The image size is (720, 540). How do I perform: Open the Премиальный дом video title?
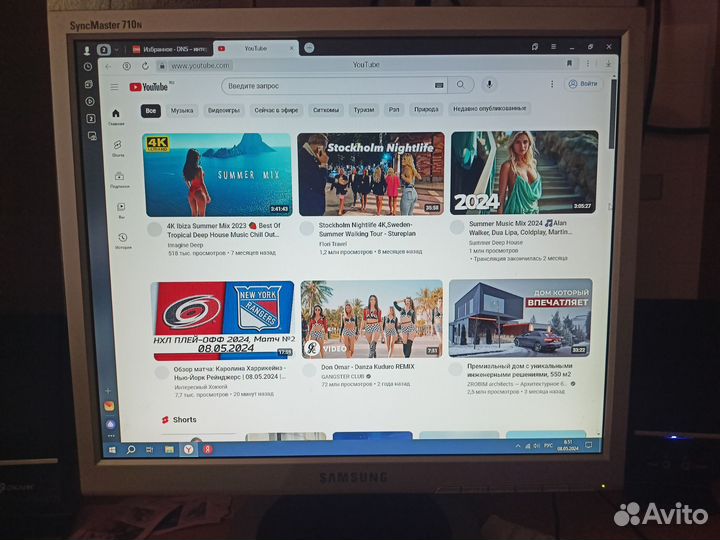(x=519, y=370)
